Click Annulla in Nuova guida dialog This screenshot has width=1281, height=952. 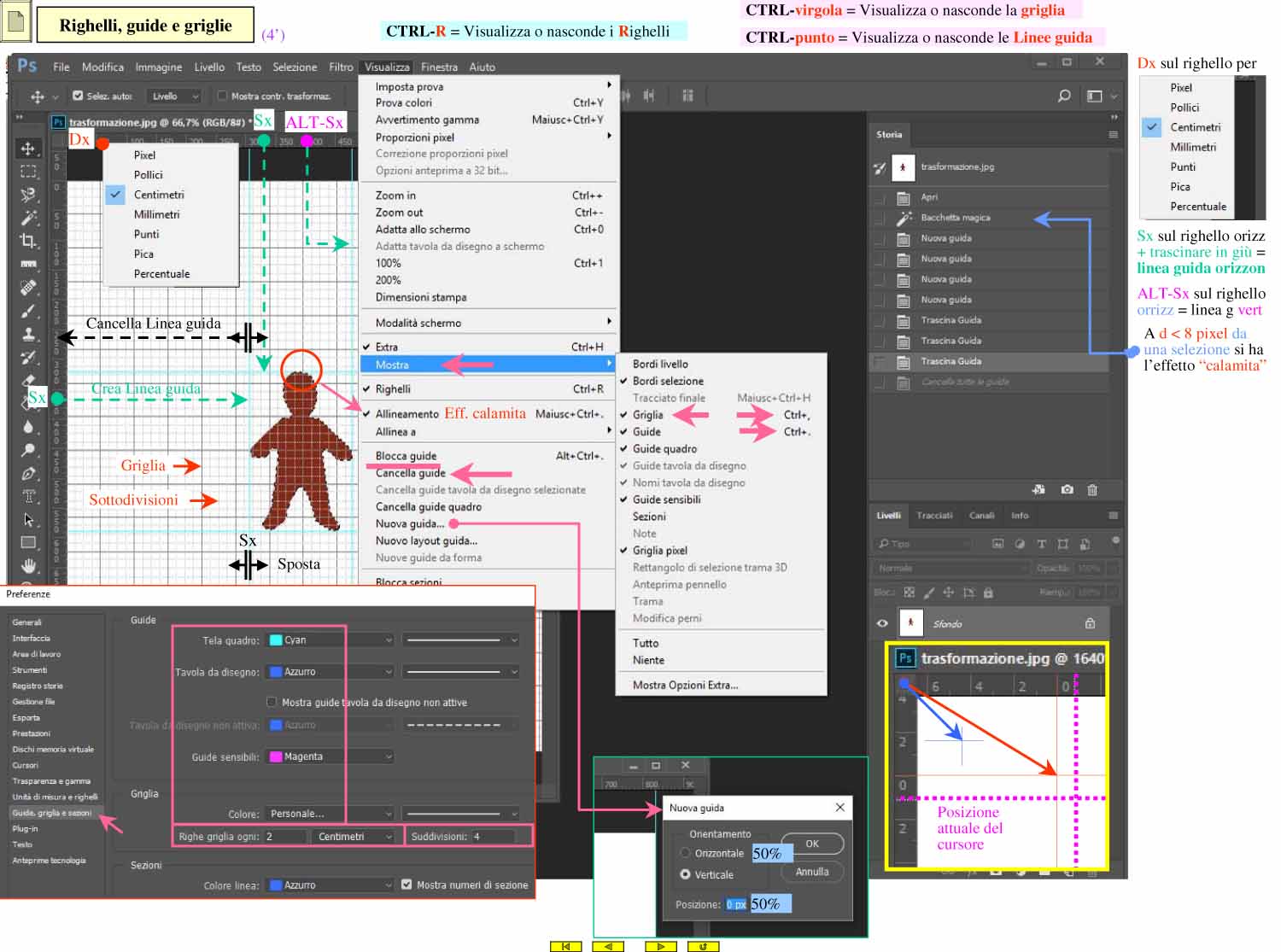point(812,872)
